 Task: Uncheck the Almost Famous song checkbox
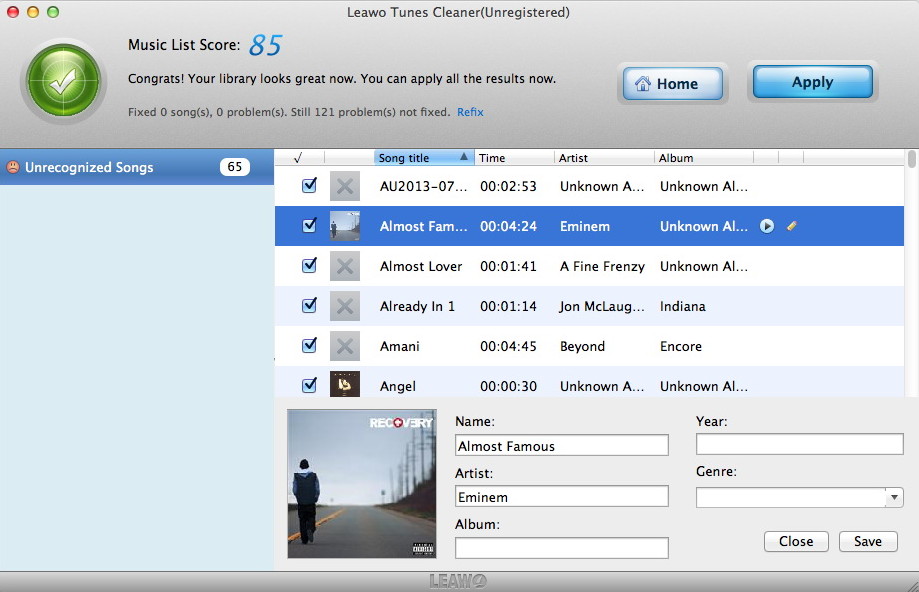[x=309, y=225]
